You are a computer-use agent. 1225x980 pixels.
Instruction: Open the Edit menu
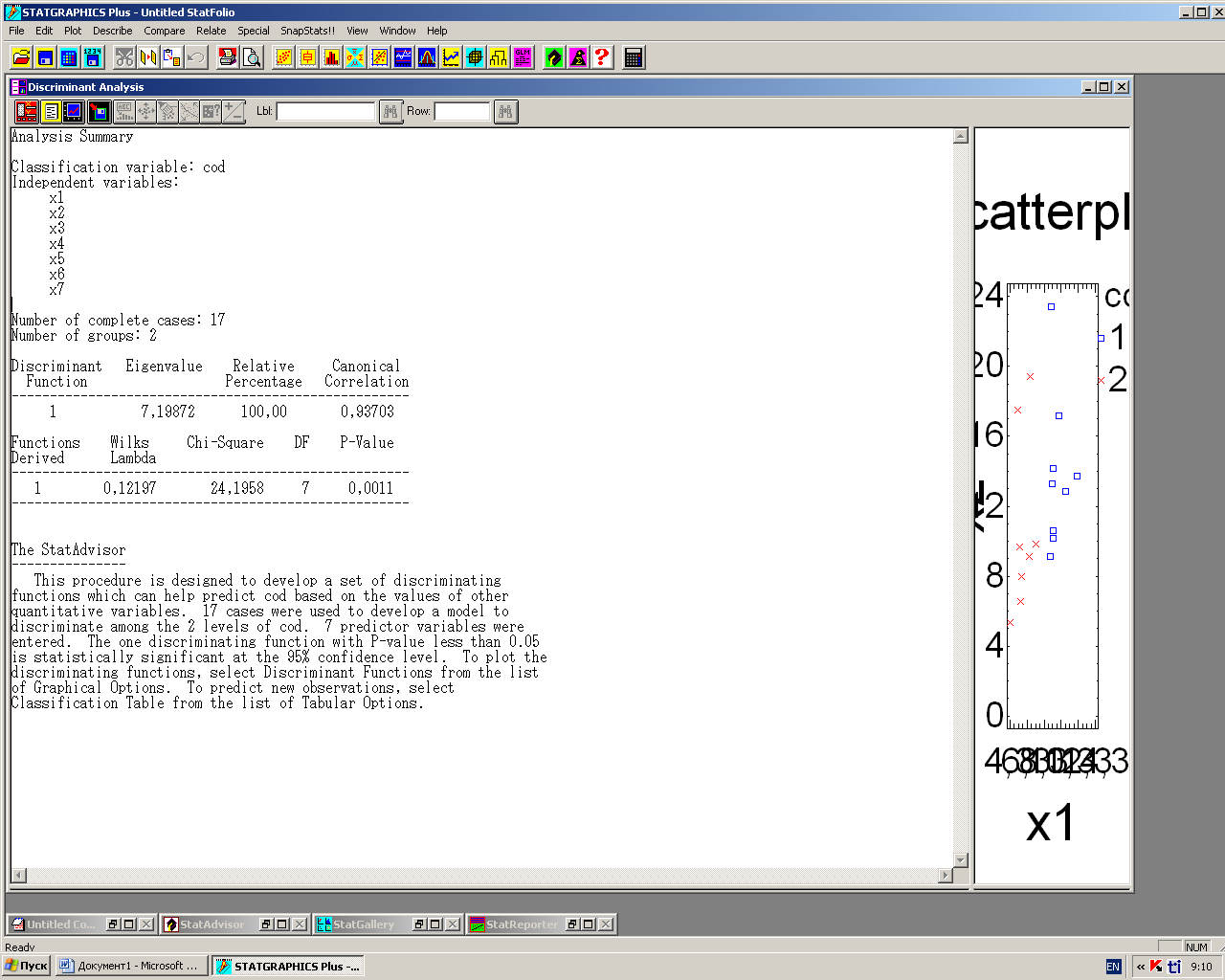[x=44, y=31]
